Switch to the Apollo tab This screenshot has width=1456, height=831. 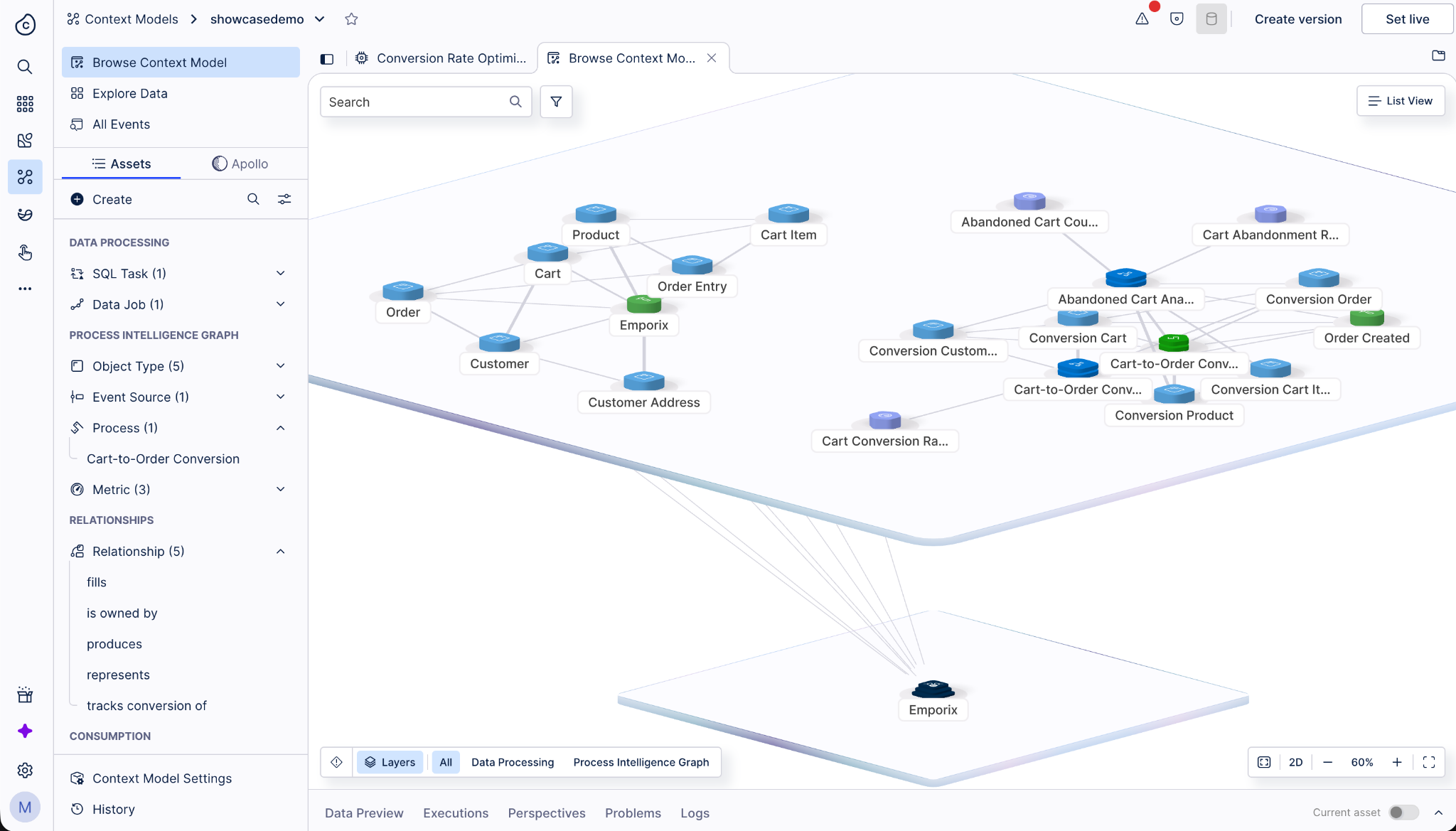(240, 163)
